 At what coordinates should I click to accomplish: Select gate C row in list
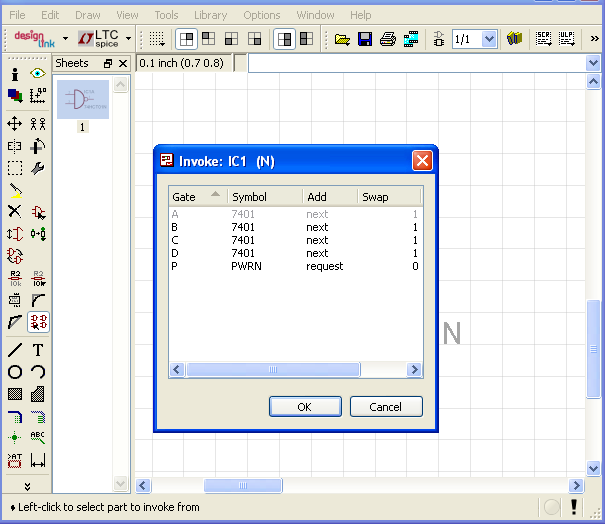pyautogui.click(x=295, y=240)
